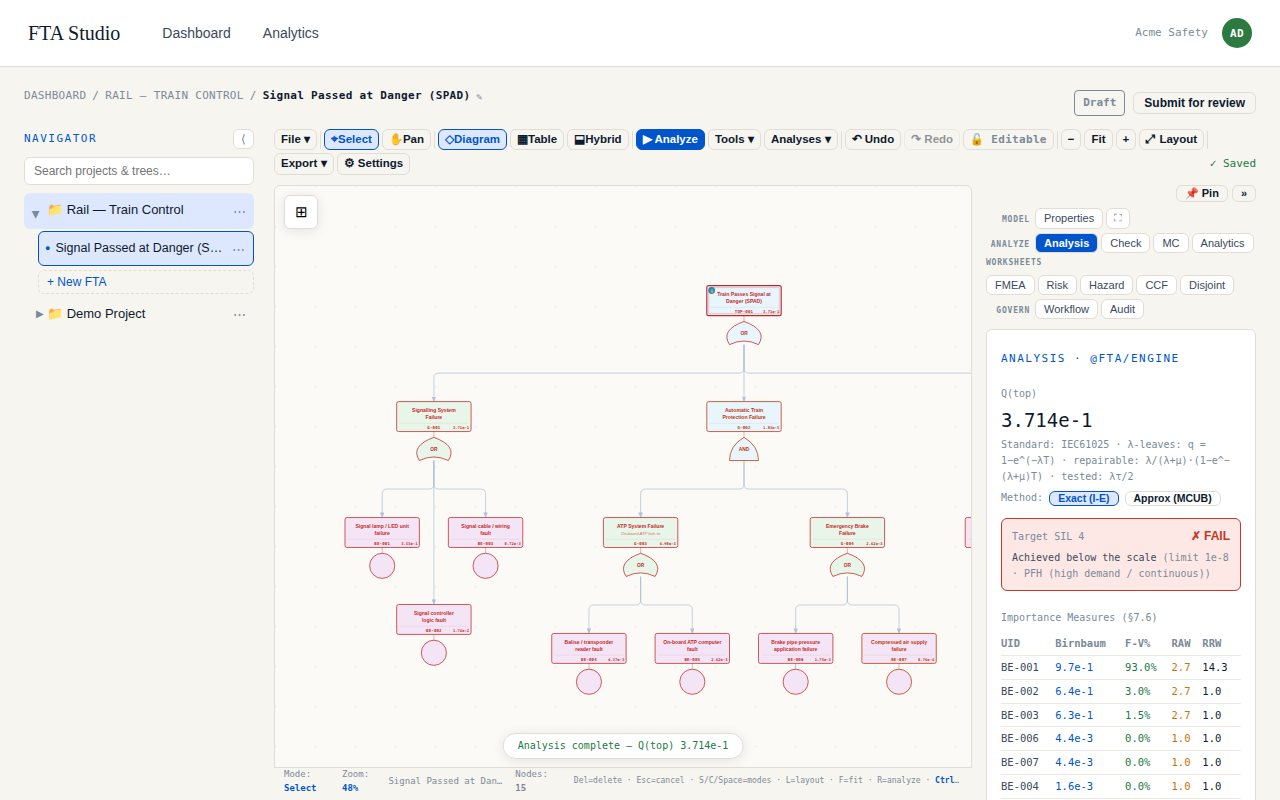Viewport: 1280px width, 800px height.
Task: Click the grid toggle on canvas
Action: coord(301,212)
